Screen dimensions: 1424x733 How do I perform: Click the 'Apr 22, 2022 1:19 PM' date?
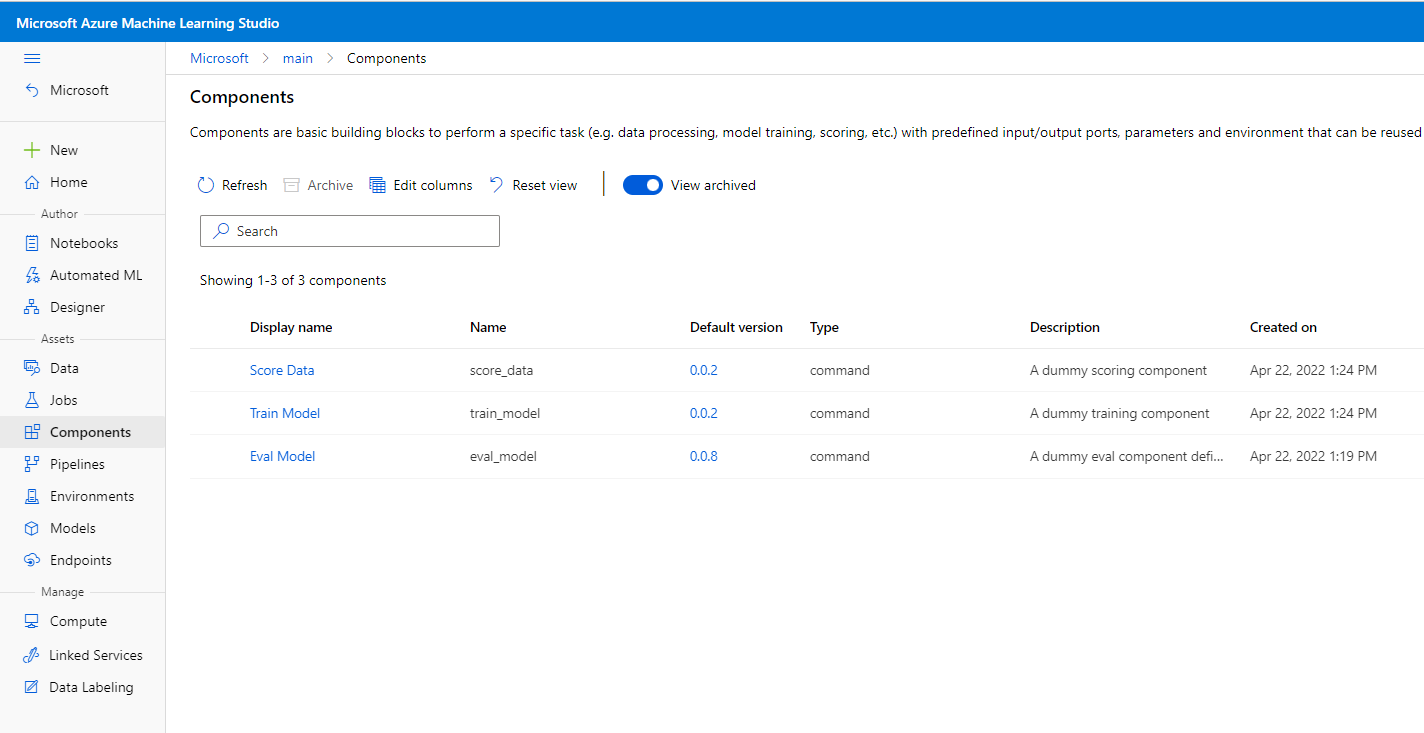click(x=1313, y=456)
